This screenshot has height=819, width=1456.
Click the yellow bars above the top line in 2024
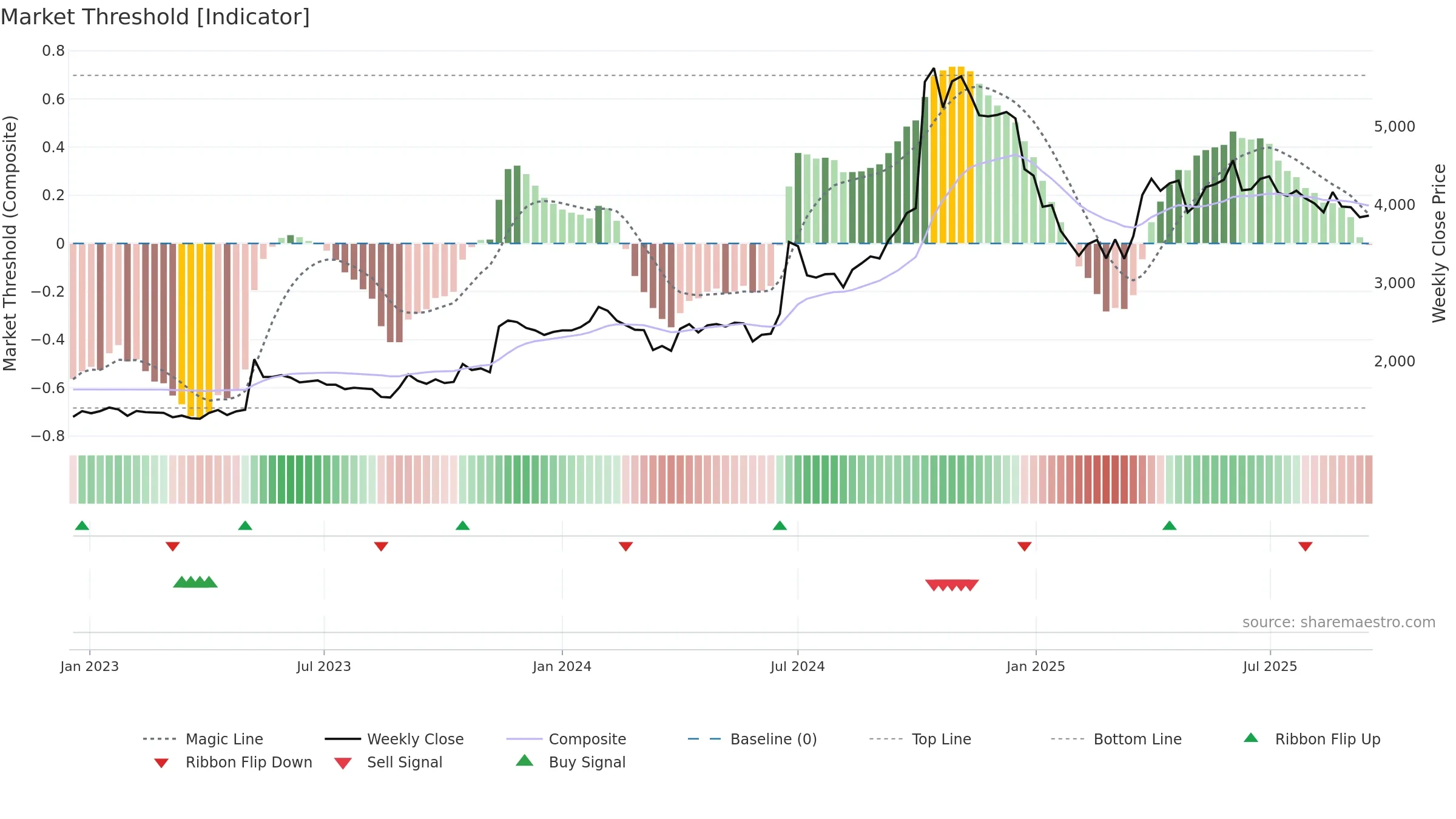click(x=952, y=155)
